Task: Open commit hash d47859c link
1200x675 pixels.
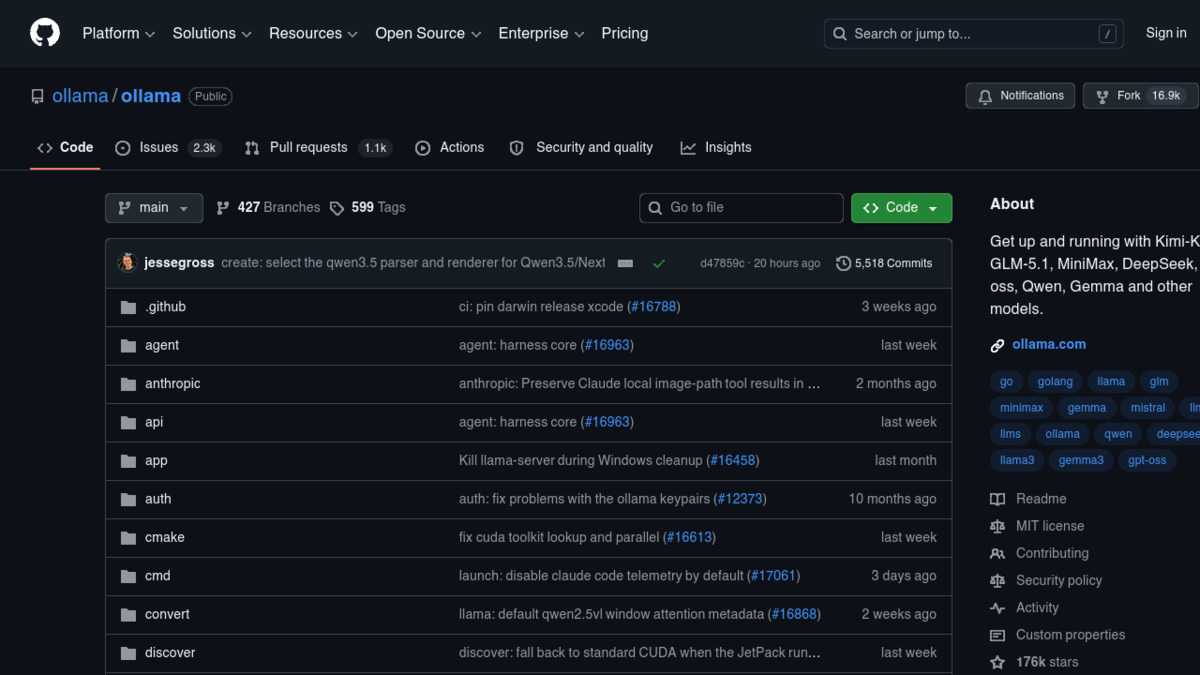Action: pyautogui.click(x=722, y=264)
